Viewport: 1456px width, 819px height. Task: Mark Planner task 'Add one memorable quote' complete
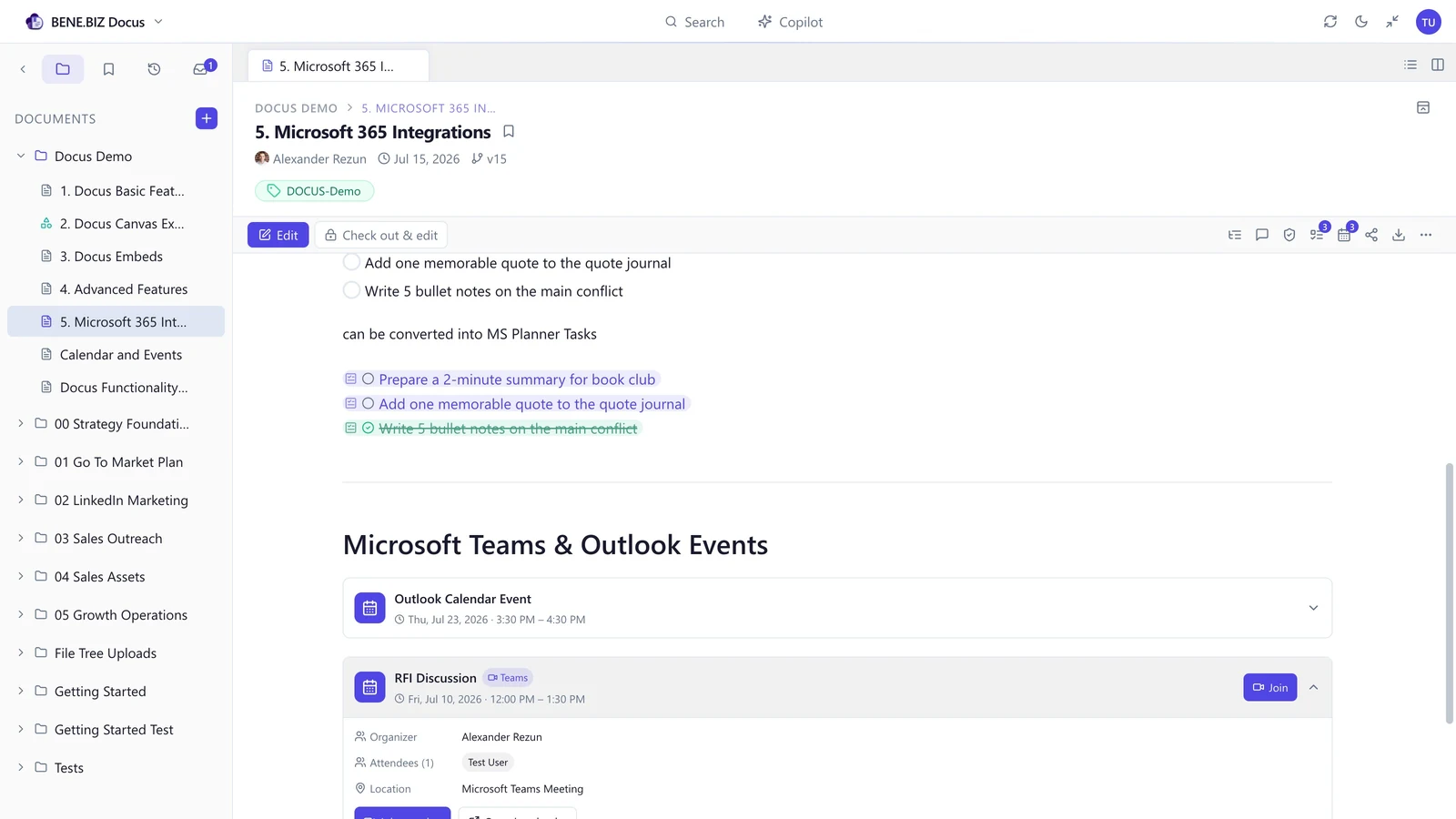pyautogui.click(x=369, y=403)
